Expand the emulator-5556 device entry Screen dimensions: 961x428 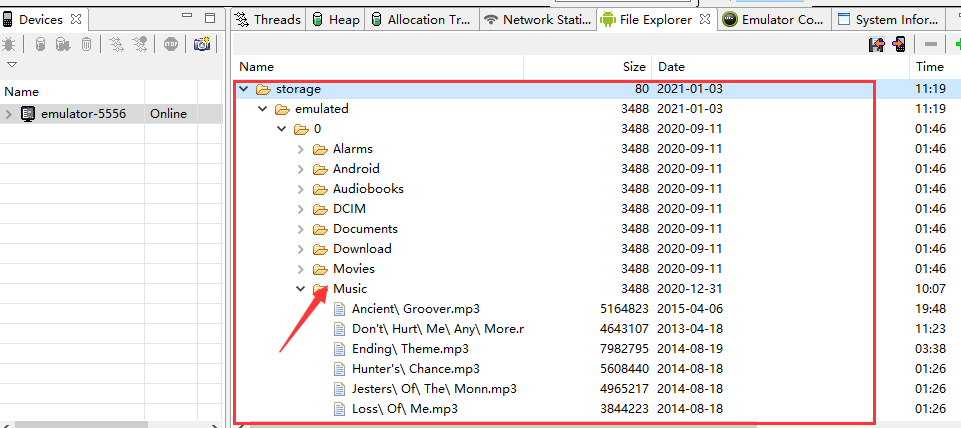click(8, 113)
